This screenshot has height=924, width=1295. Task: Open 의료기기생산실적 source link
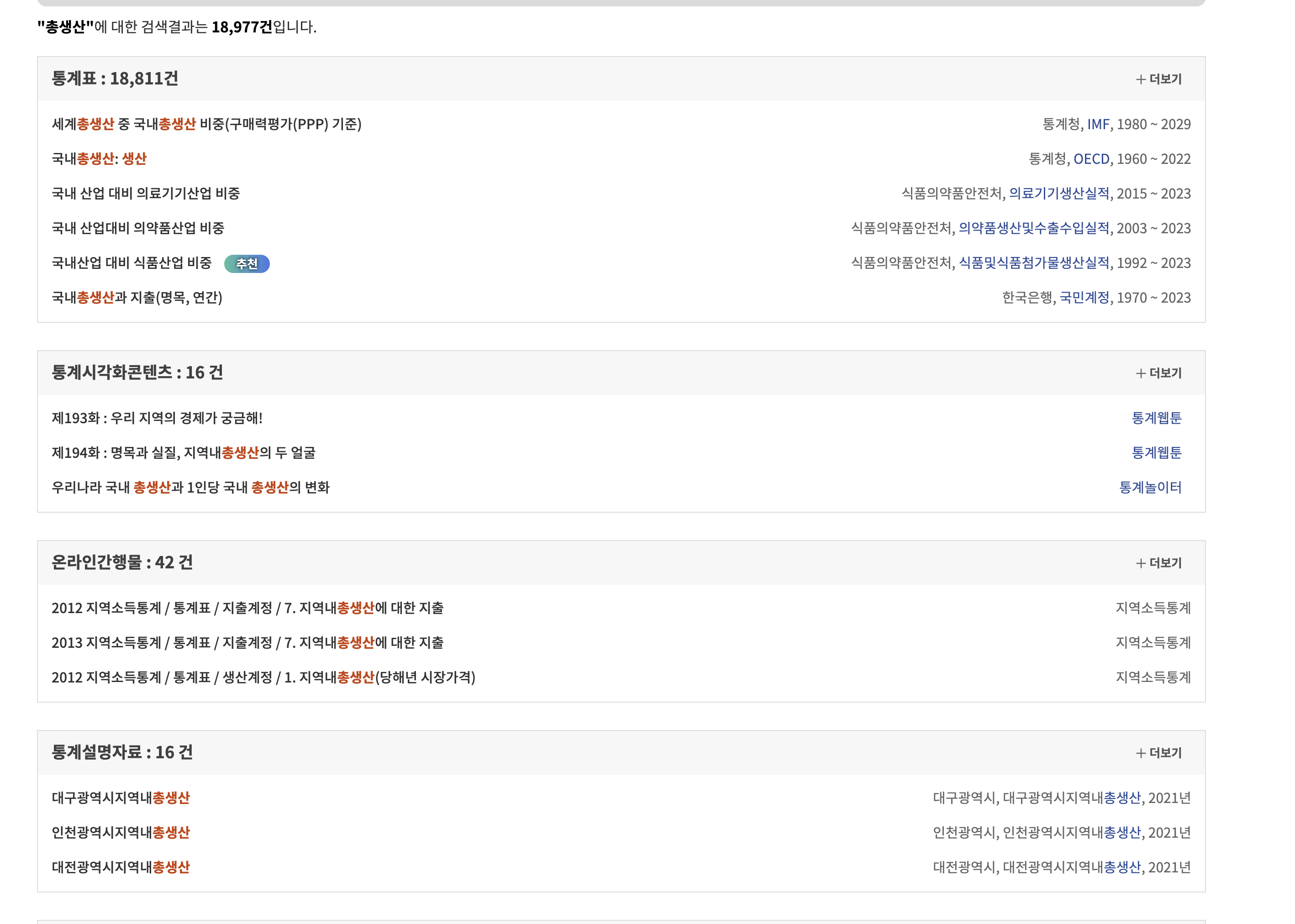[1058, 194]
